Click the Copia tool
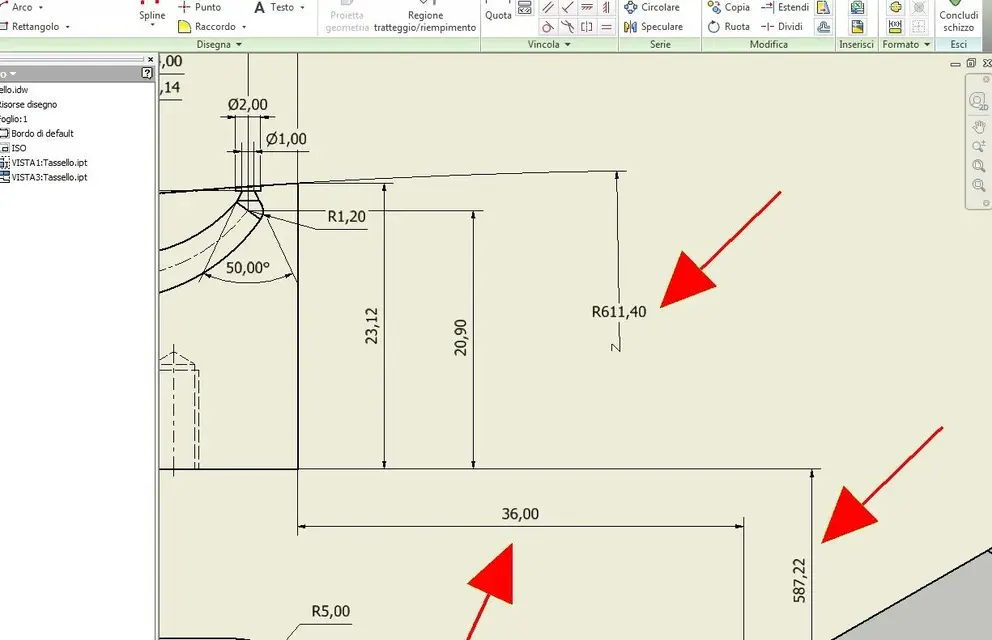This screenshot has width=992, height=640. (x=729, y=7)
